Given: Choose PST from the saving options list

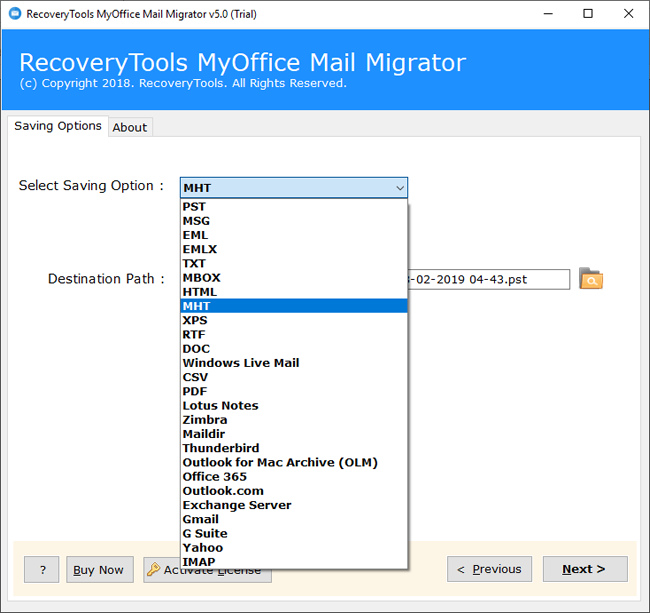Looking at the screenshot, I should (x=294, y=206).
